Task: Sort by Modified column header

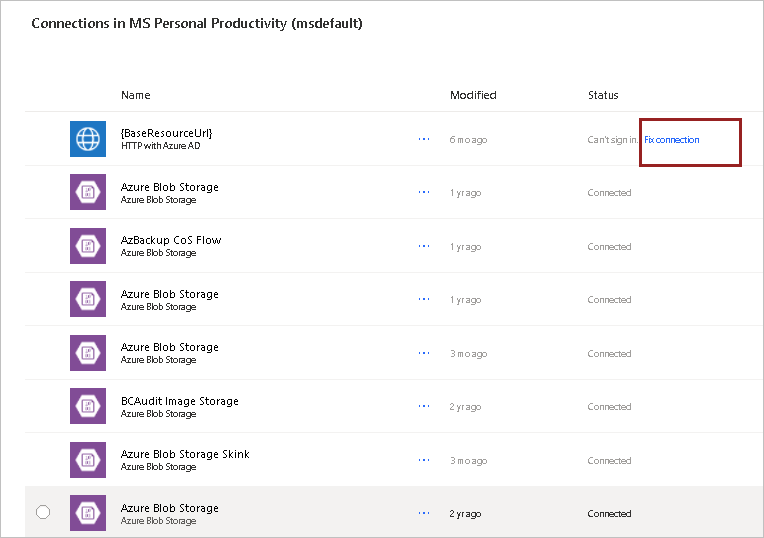Action: [473, 95]
